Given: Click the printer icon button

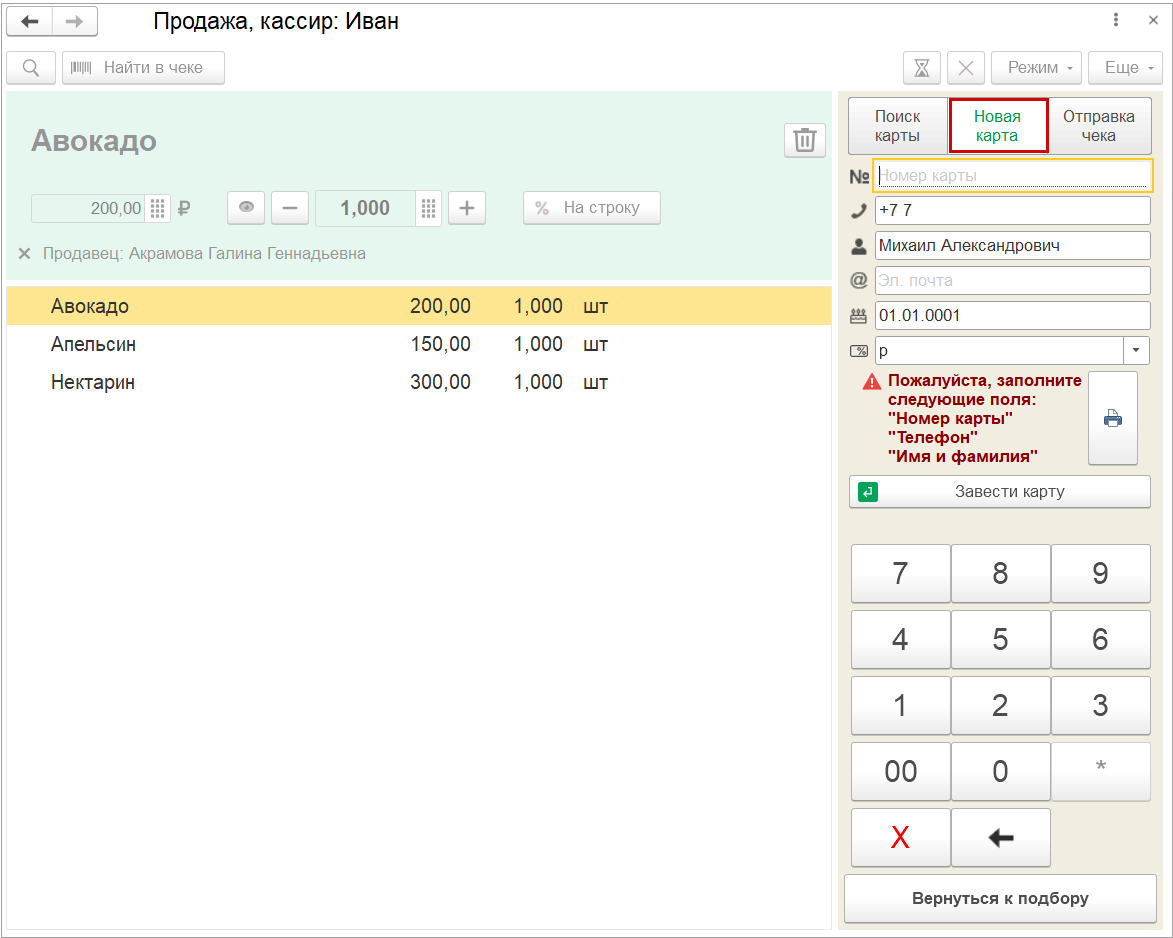Looking at the screenshot, I should (x=1112, y=418).
